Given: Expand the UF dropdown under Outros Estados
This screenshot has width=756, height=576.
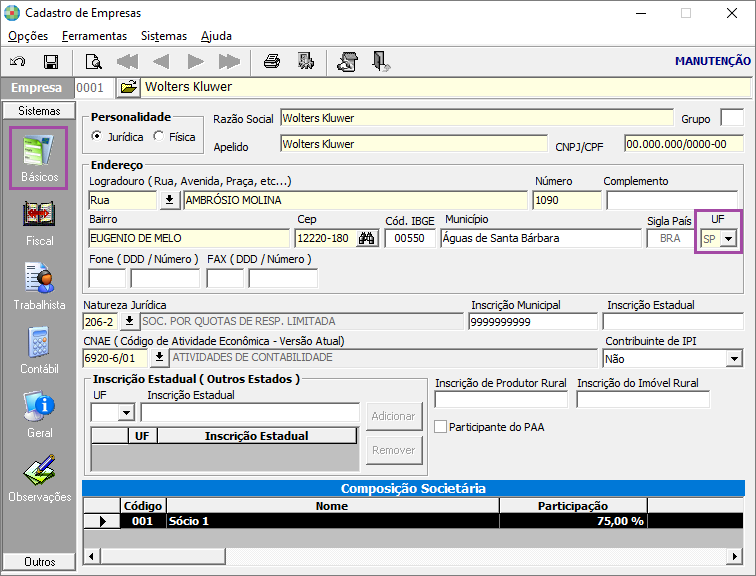Looking at the screenshot, I should (126, 413).
